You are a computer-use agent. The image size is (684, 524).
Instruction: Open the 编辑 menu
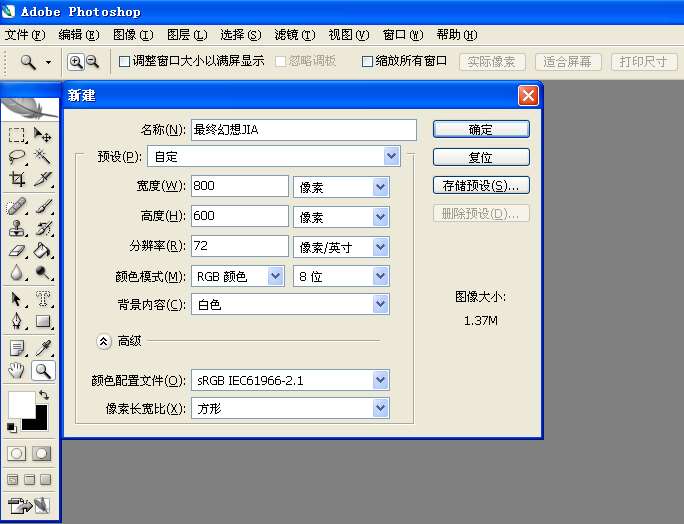tap(79, 35)
